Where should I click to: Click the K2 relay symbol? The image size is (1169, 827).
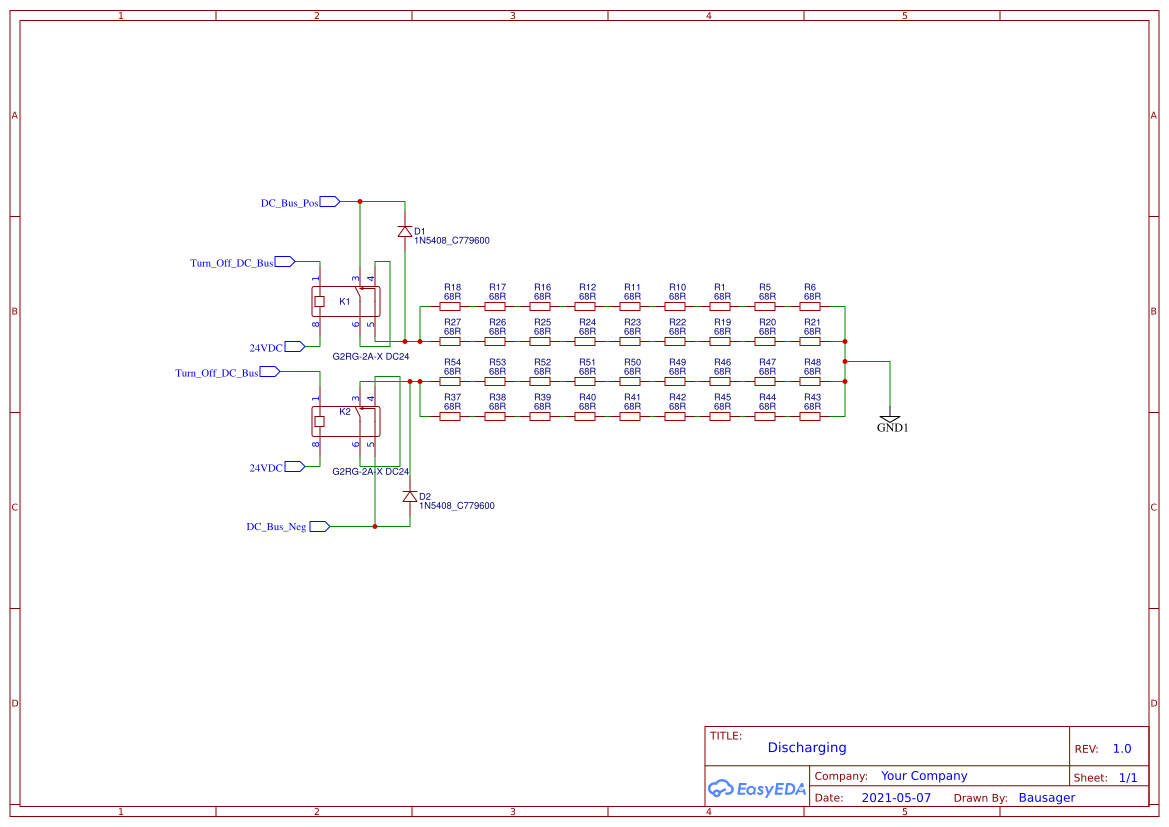346,421
